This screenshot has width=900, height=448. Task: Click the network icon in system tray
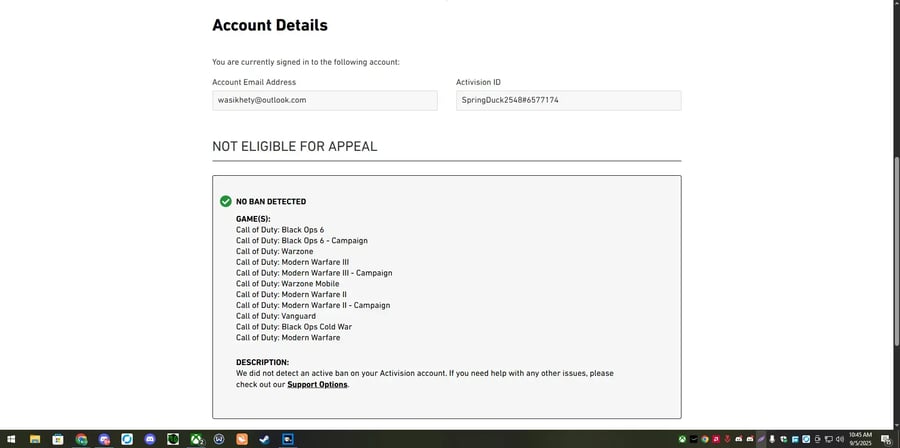pyautogui.click(x=827, y=439)
